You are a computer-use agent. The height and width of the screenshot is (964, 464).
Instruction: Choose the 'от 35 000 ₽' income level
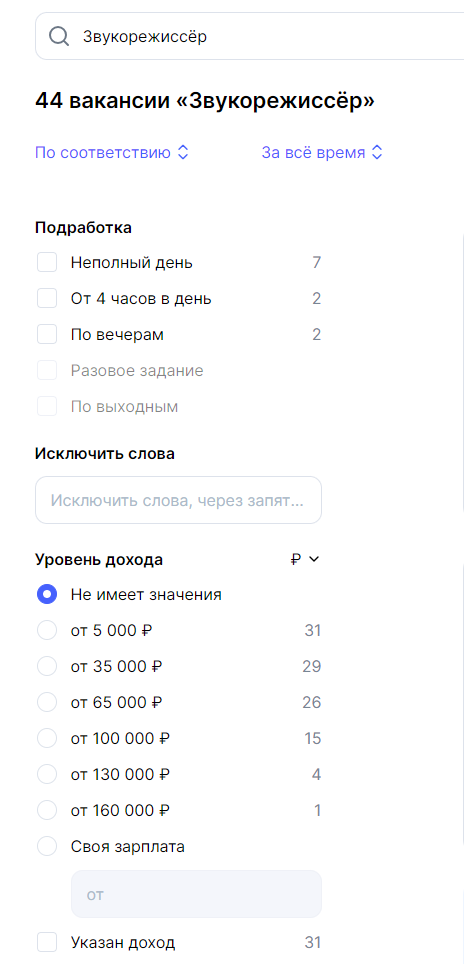coord(47,666)
